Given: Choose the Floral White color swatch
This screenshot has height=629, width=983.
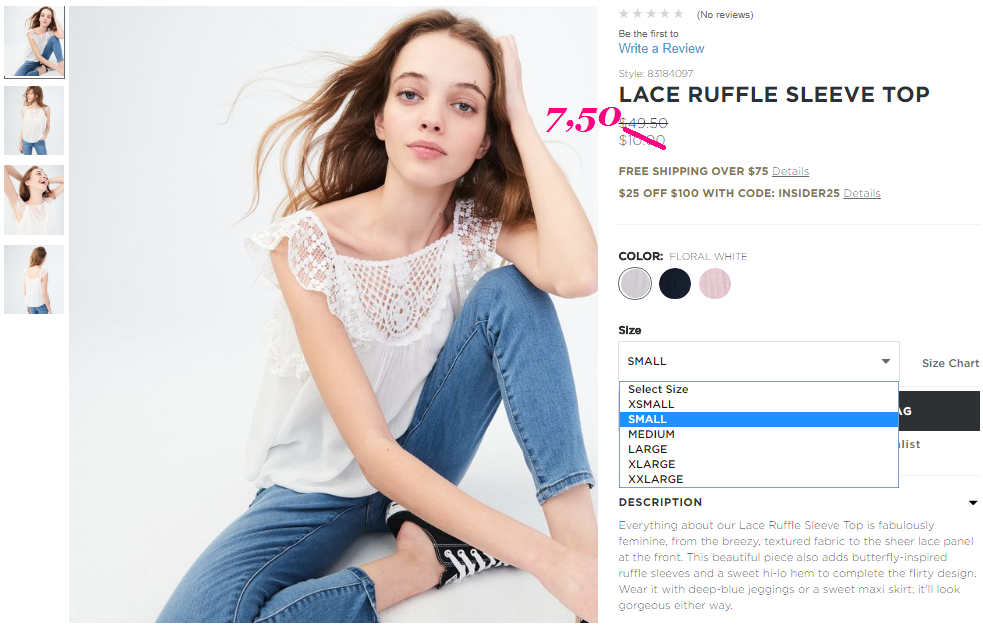Looking at the screenshot, I should (635, 283).
